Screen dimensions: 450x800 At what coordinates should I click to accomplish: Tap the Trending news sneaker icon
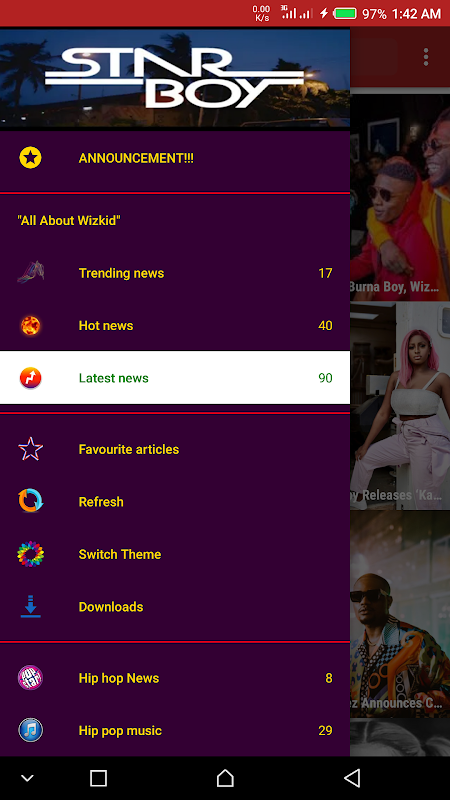[x=31, y=273]
